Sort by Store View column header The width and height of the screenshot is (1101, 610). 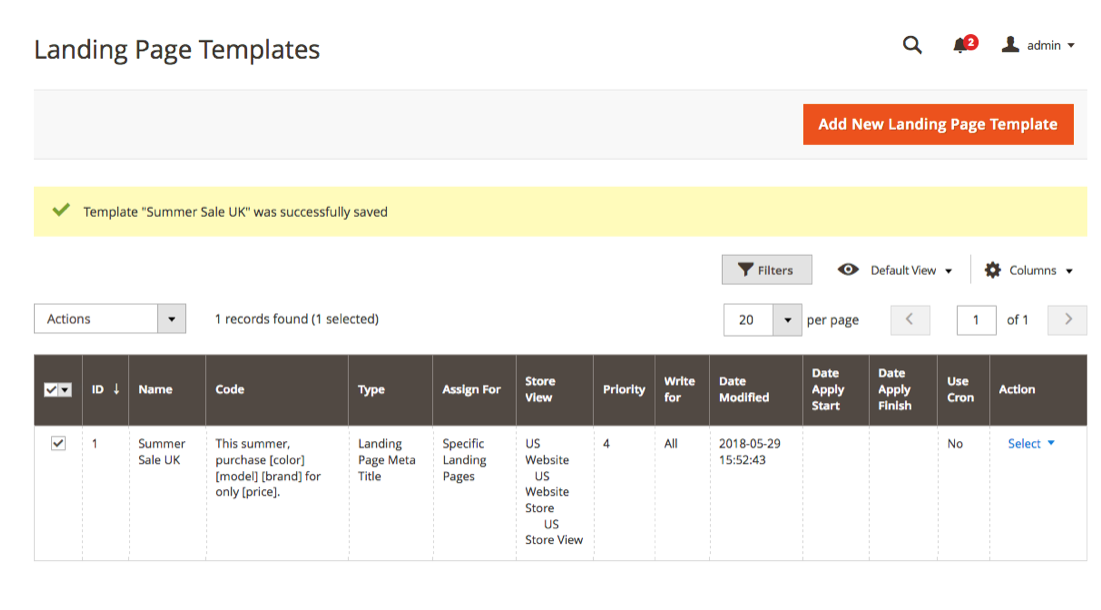[x=554, y=390]
